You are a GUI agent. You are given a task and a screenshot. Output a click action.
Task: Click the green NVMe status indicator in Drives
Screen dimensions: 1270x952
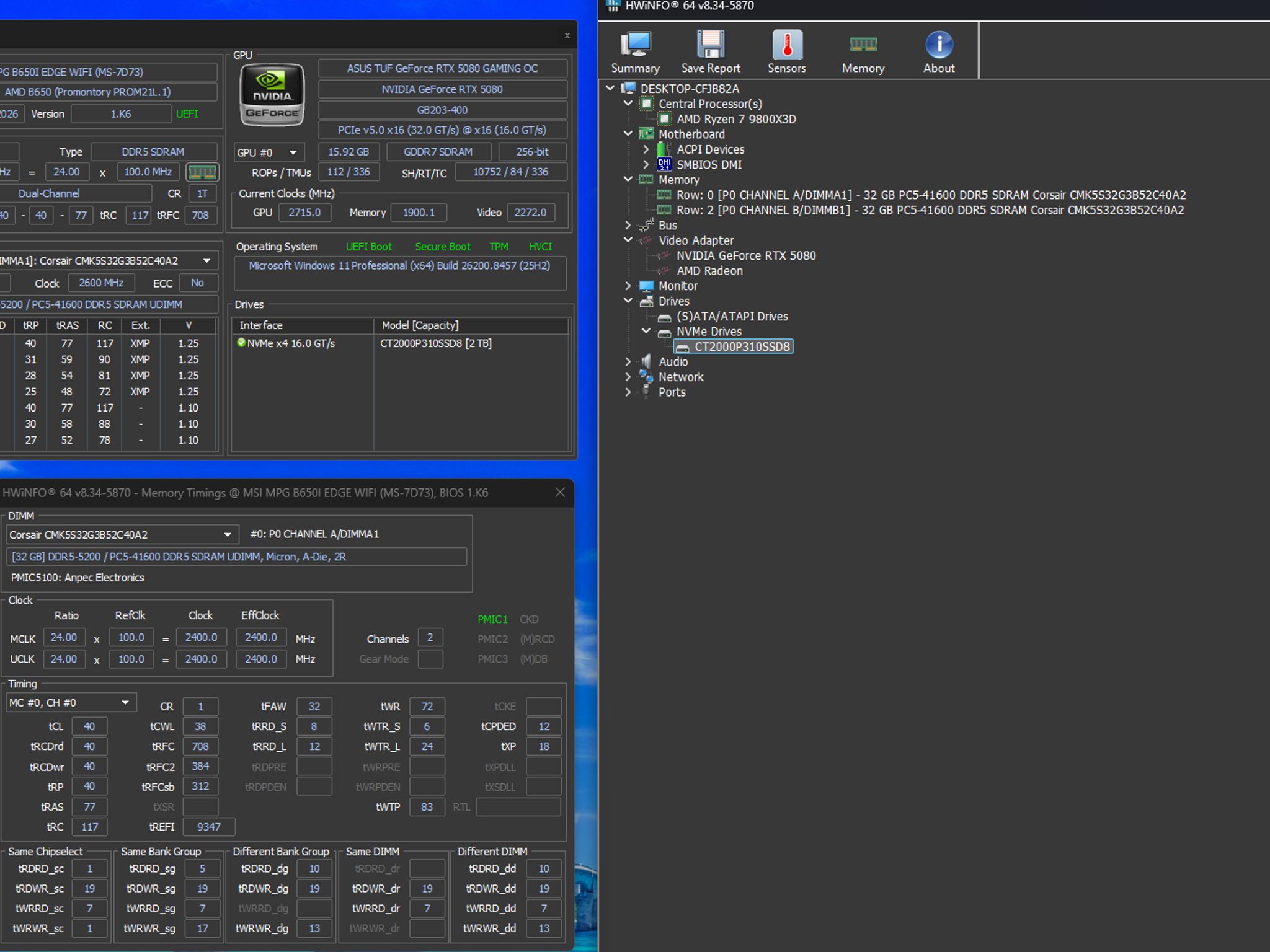241,343
